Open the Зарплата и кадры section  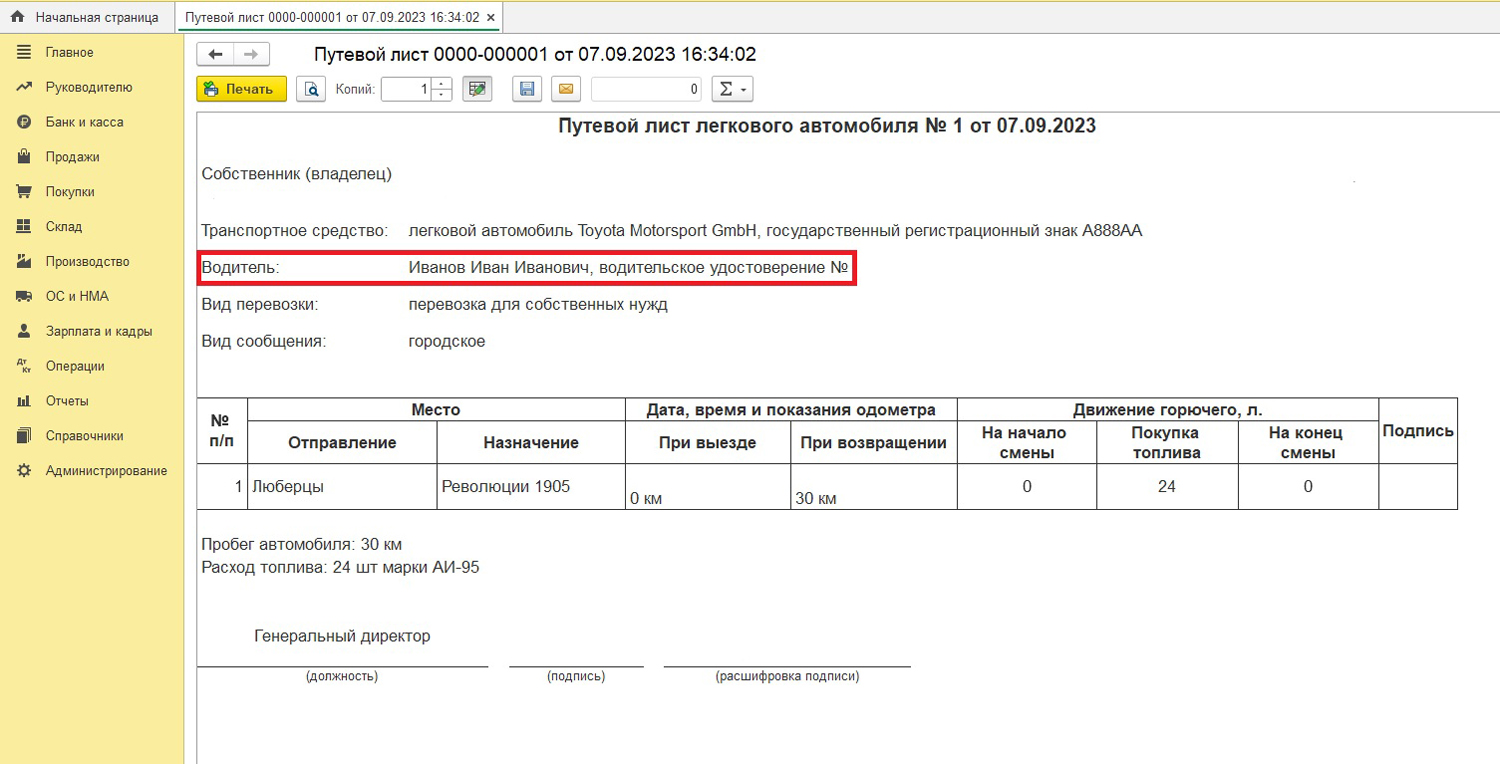99,331
